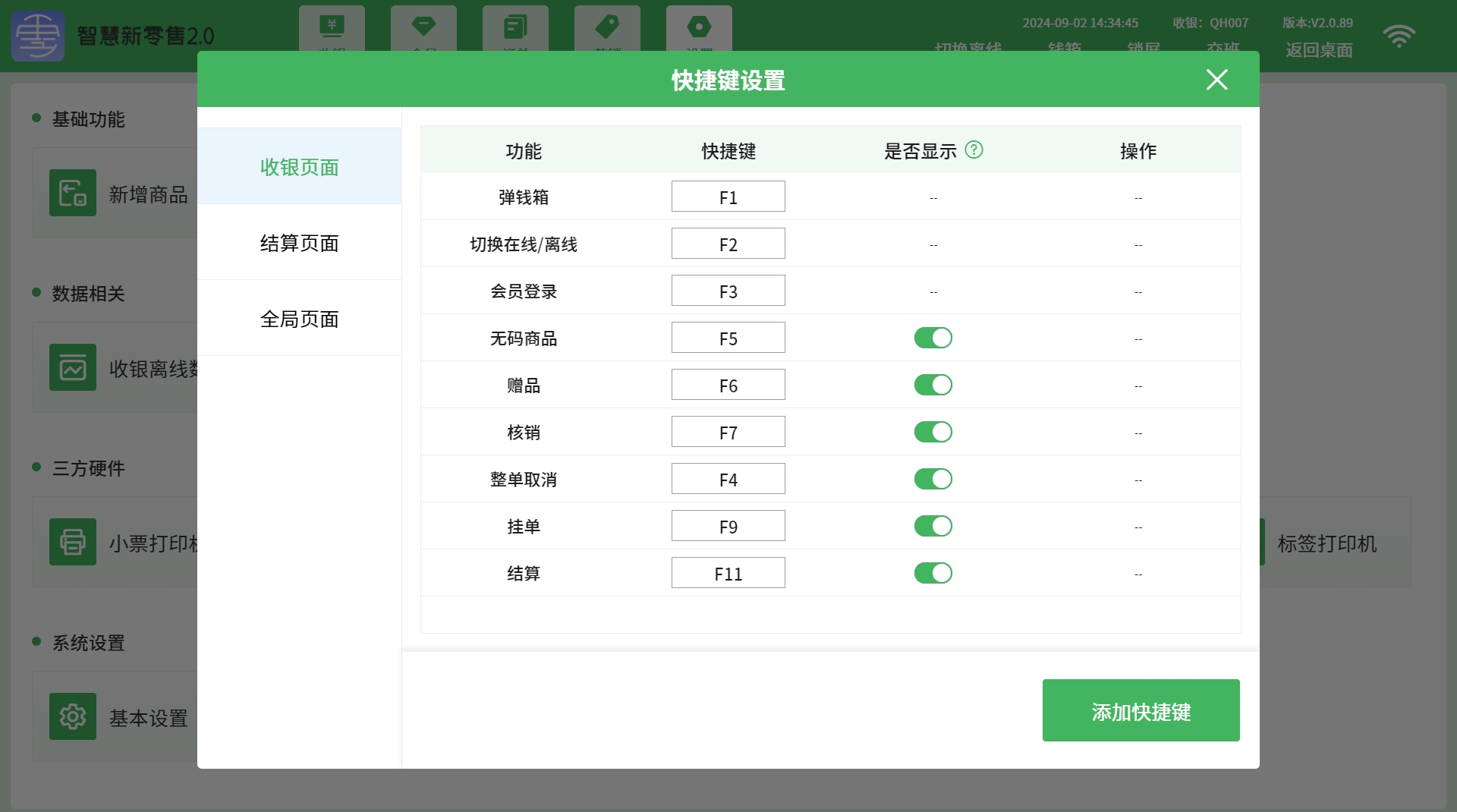Viewport: 1457px width, 812px height.
Task: Click the 整单取消 function name
Action: 524,480
